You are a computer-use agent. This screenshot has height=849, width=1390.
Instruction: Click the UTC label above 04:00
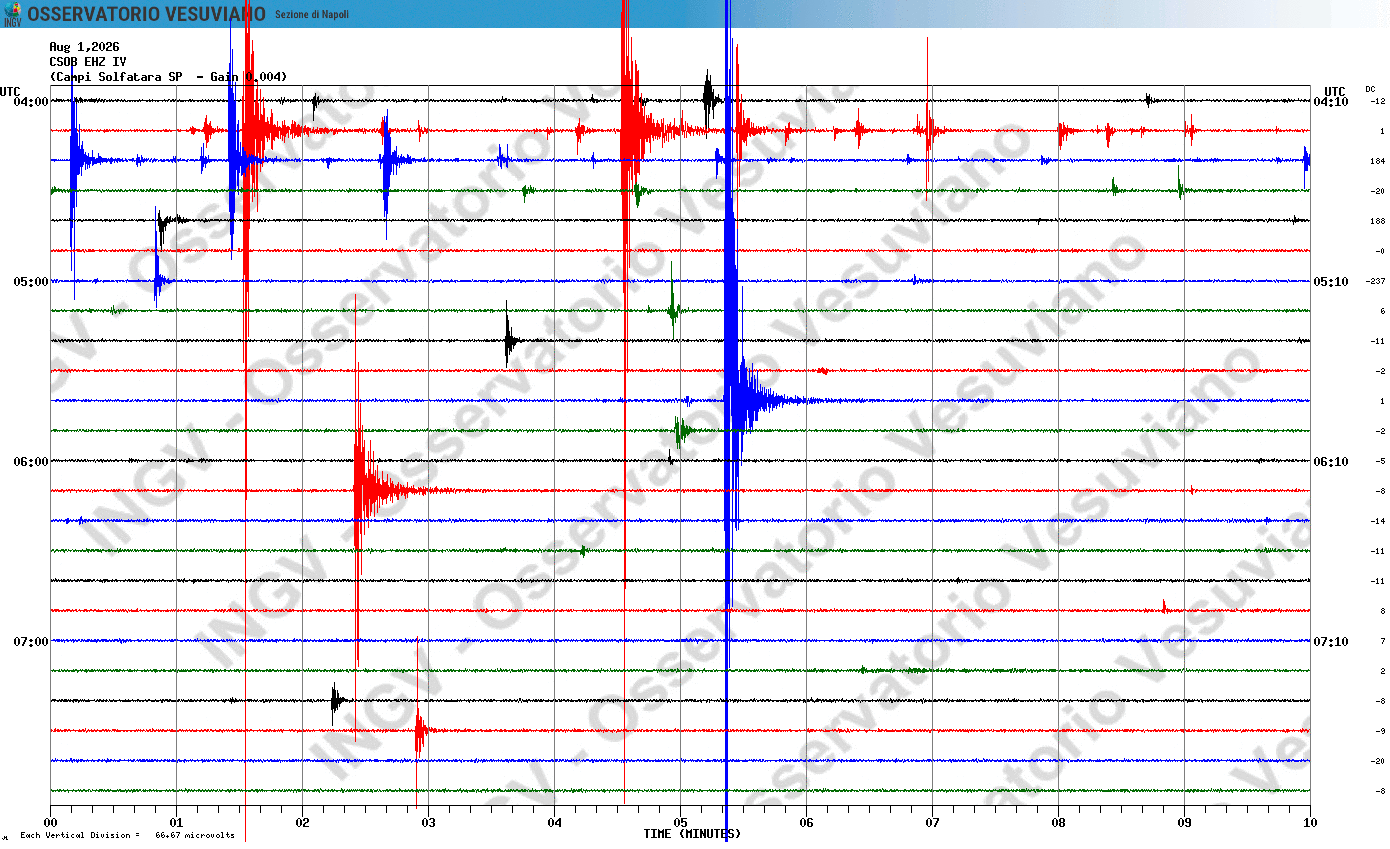point(10,91)
